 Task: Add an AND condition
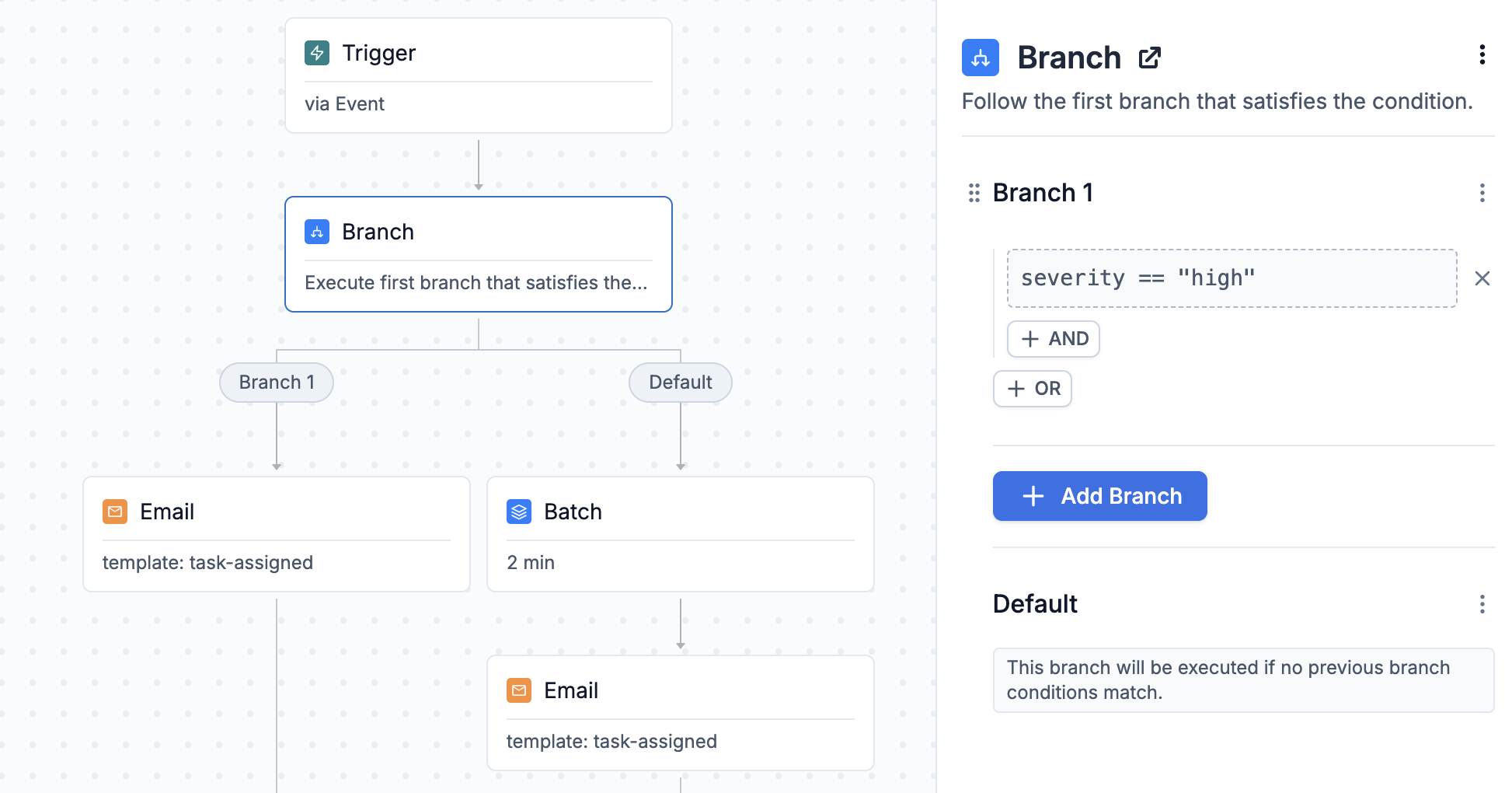(x=1054, y=339)
